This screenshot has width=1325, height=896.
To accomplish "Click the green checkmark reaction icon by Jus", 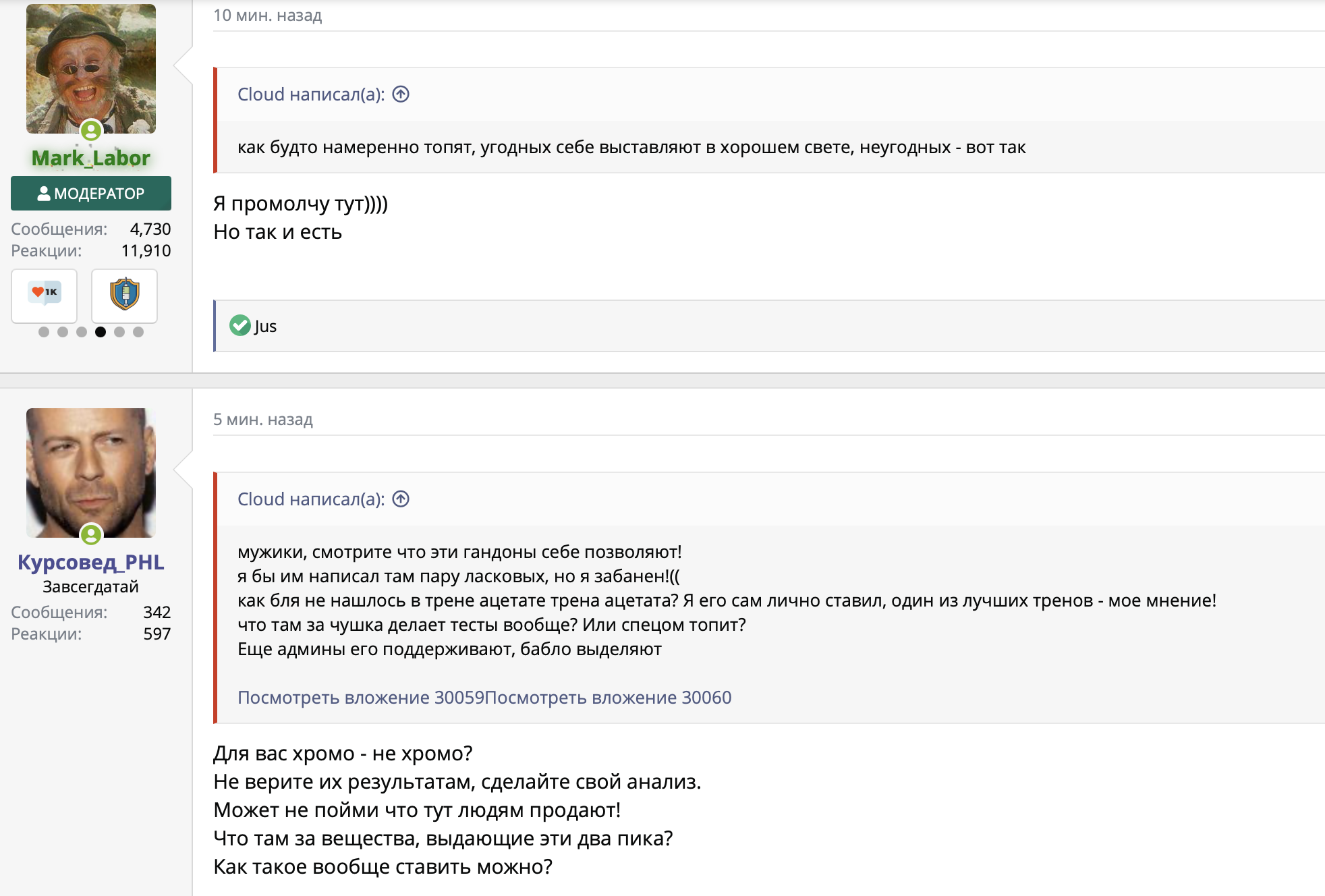I will [239, 326].
